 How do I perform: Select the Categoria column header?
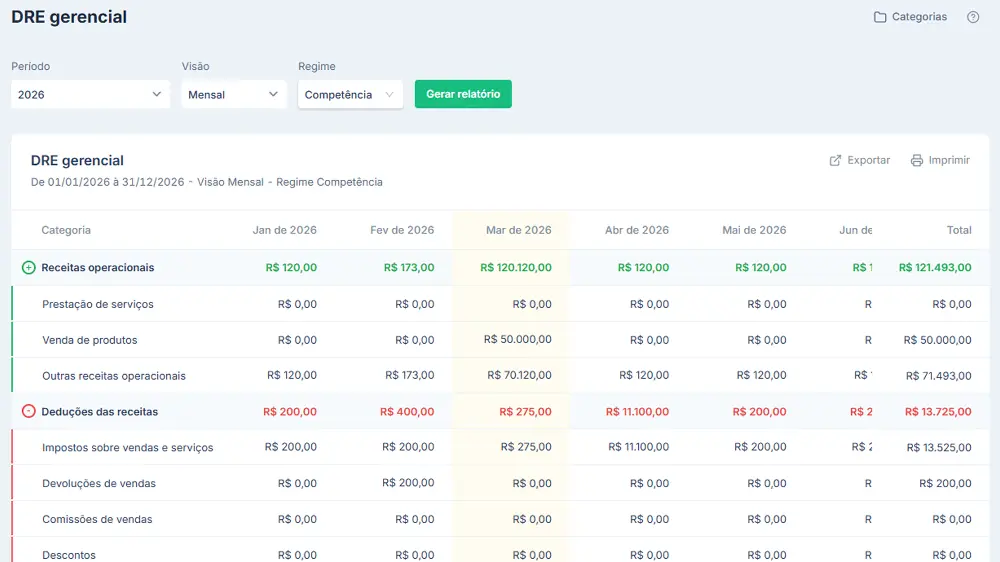point(66,230)
